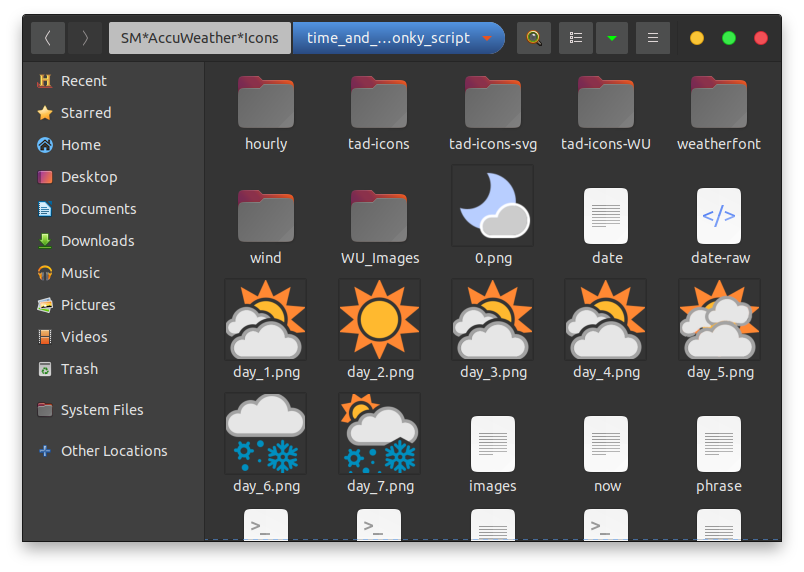This screenshot has width=804, height=572.
Task: Select the phrase text file
Action: pos(719,444)
